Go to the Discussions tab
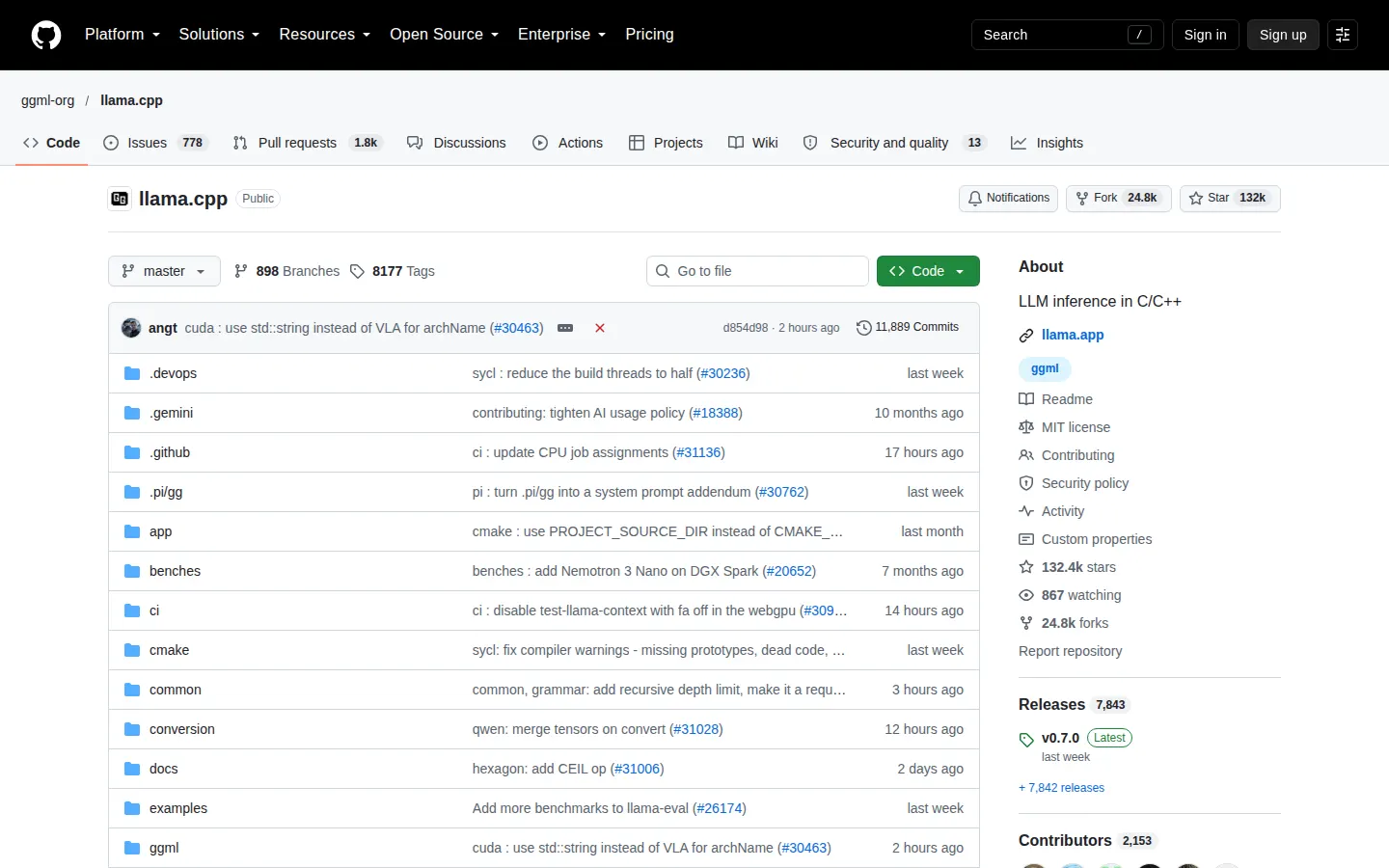This screenshot has width=1389, height=868. pyautogui.click(x=456, y=143)
